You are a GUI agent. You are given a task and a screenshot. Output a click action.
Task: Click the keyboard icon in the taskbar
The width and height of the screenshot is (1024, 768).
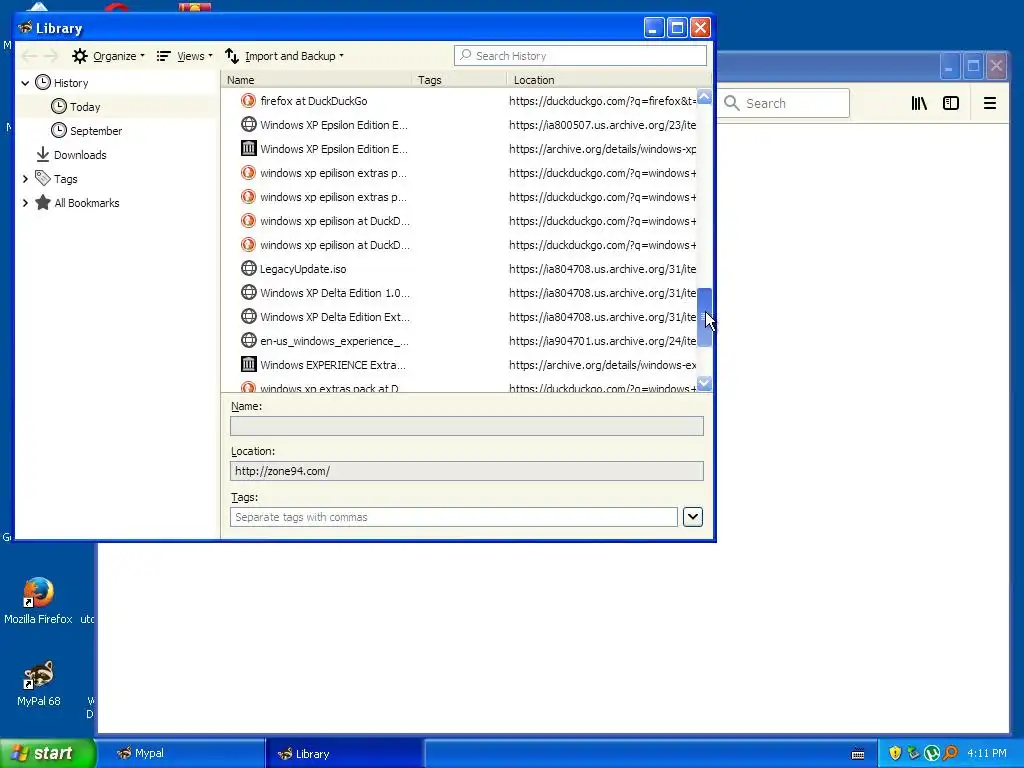858,754
